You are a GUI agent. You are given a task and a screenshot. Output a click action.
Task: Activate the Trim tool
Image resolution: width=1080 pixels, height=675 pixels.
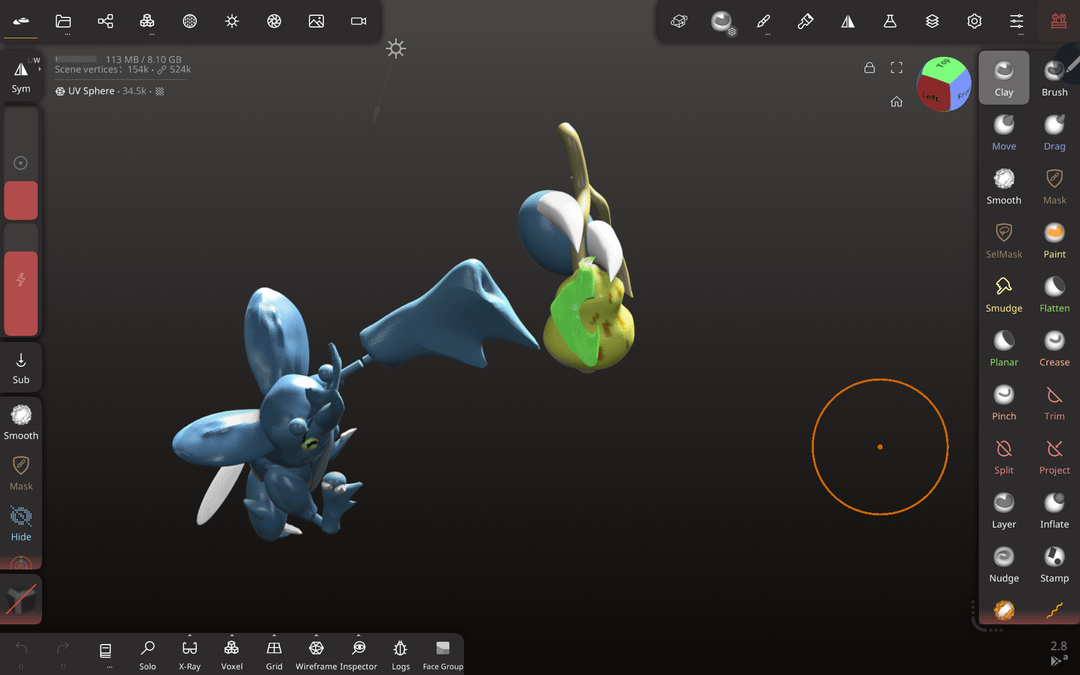click(x=1054, y=401)
